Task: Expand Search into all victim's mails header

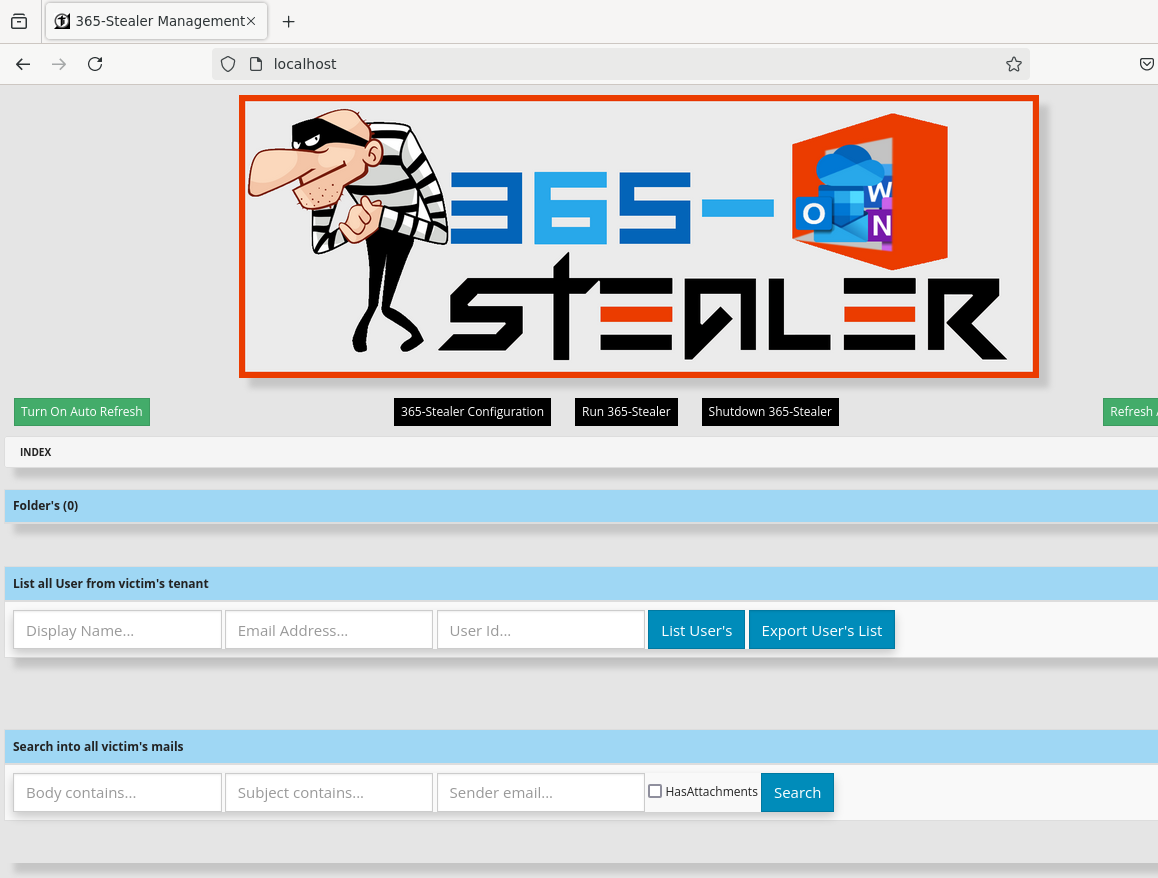Action: click(581, 747)
